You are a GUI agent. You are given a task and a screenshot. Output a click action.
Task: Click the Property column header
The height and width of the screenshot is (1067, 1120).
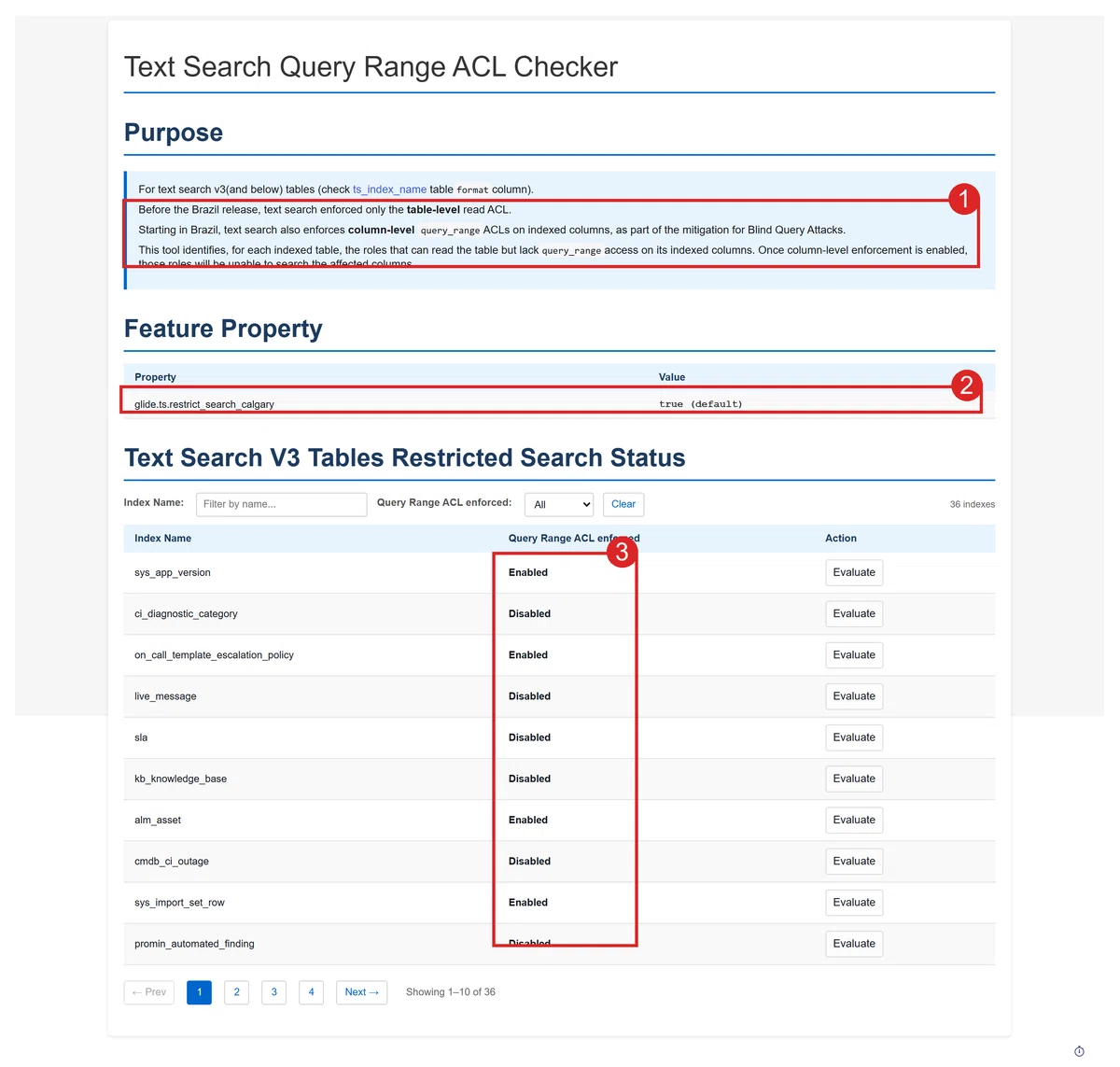(155, 377)
